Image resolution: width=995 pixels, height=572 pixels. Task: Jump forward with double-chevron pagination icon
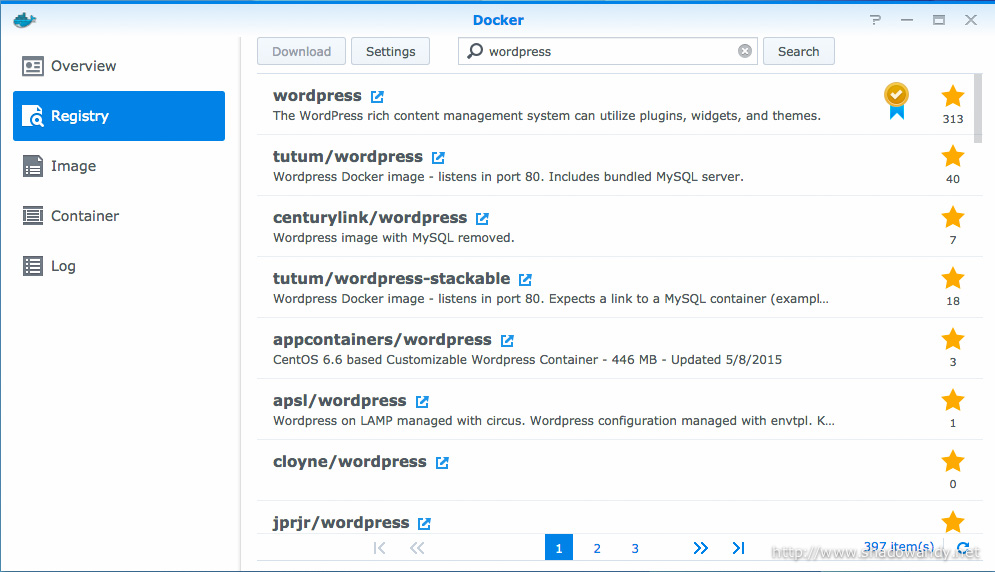pyautogui.click(x=700, y=548)
